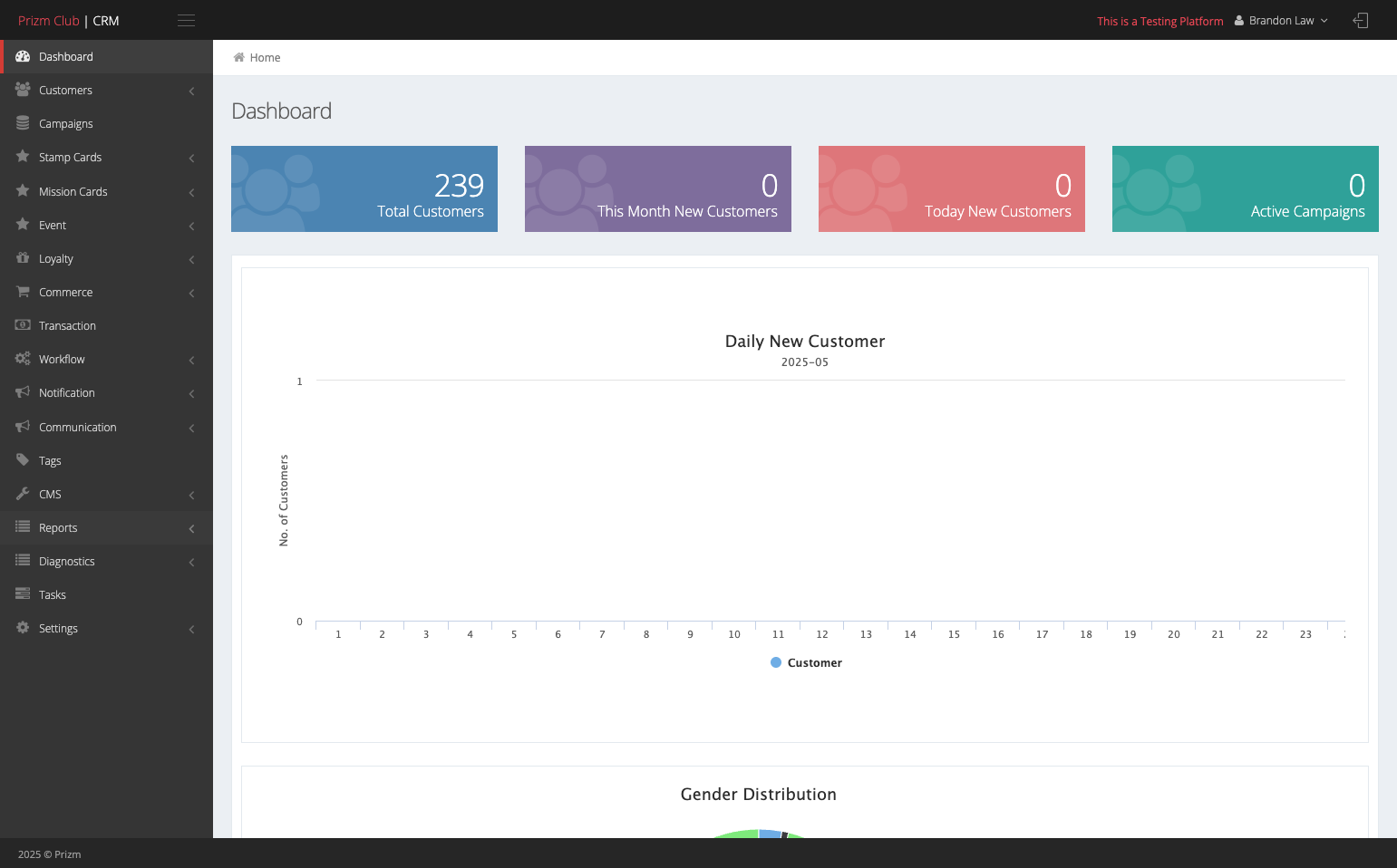Toggle sidebar with hamburger menu icon
1397x868 pixels.
click(186, 20)
